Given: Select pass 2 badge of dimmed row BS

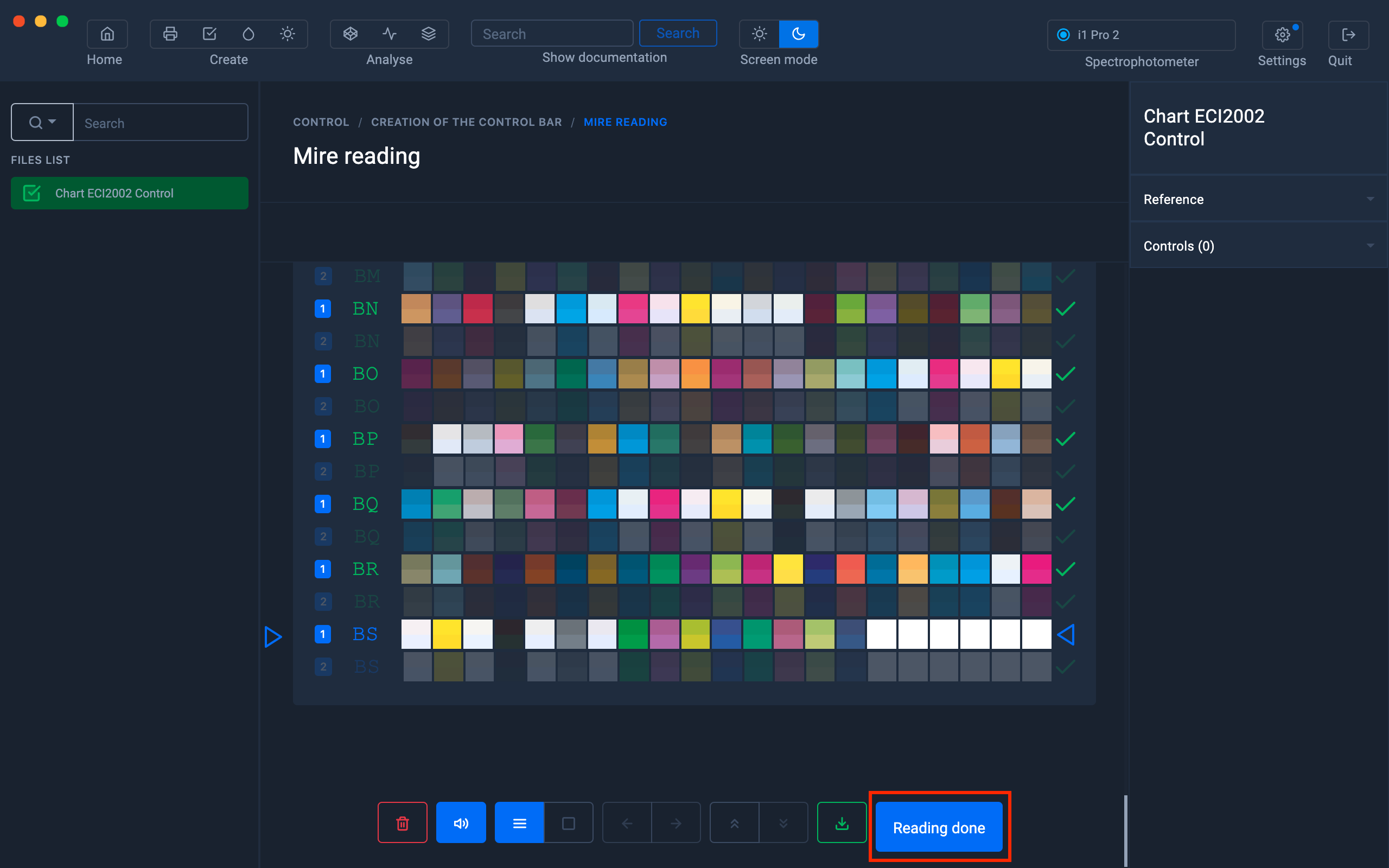Looking at the screenshot, I should pos(323,667).
